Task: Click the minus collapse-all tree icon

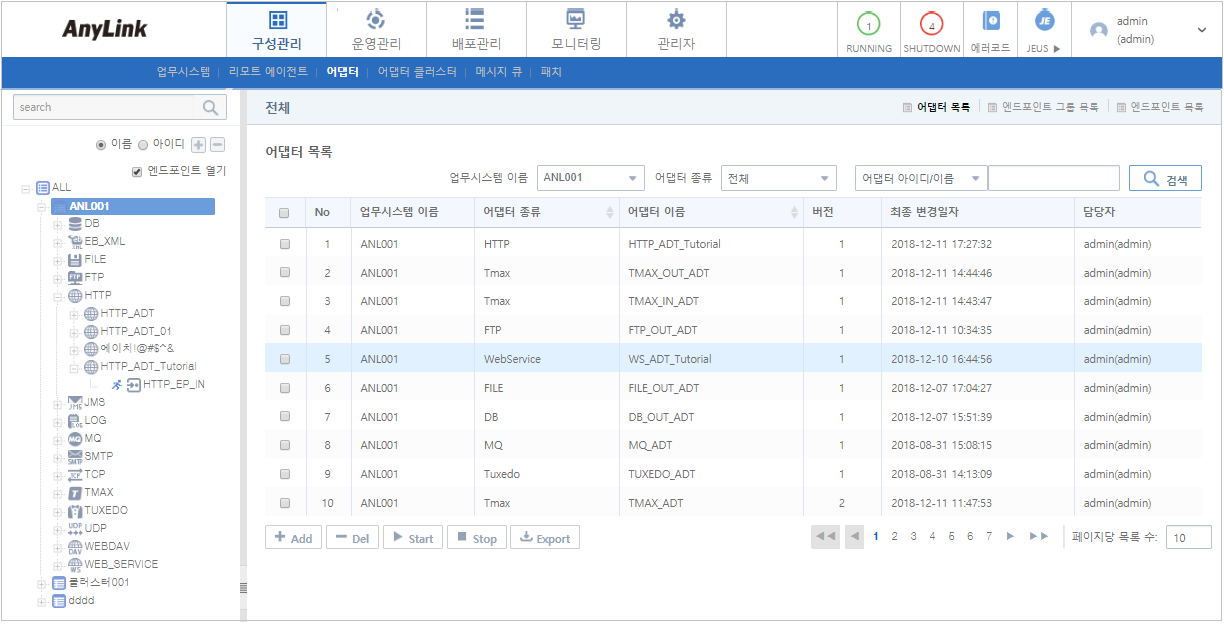Action: click(x=217, y=145)
